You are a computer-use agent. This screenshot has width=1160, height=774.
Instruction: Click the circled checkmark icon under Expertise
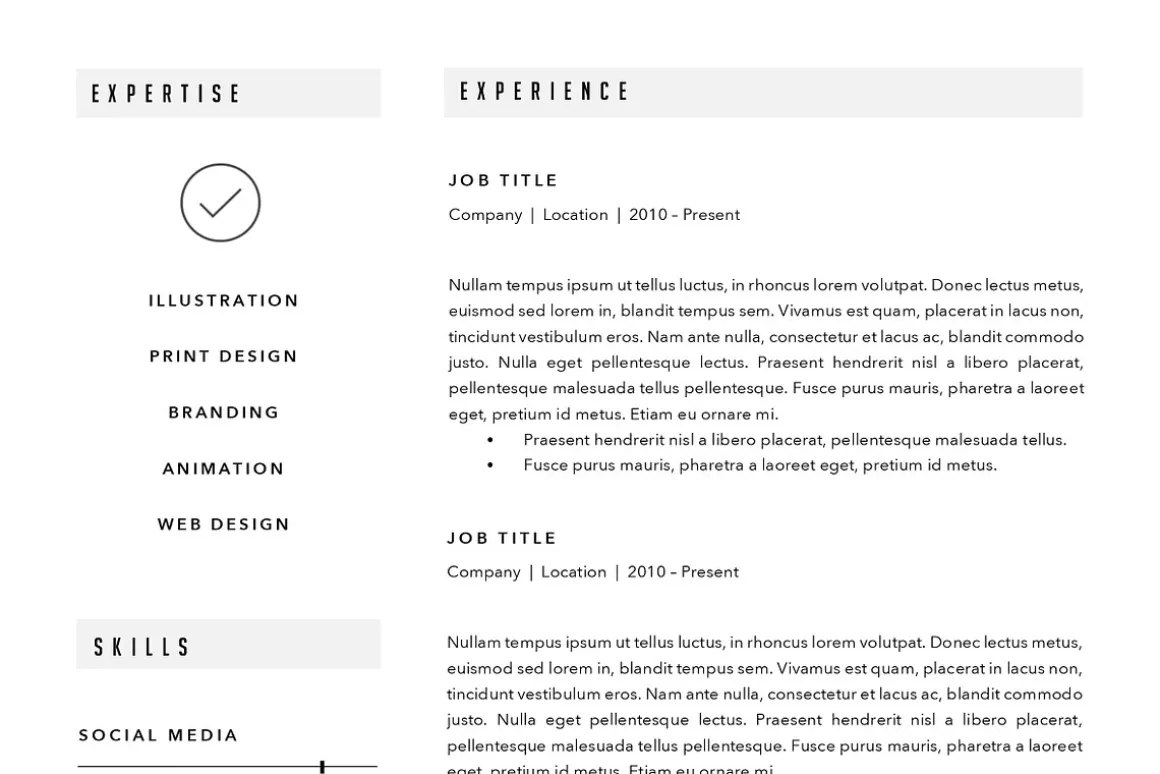220,203
